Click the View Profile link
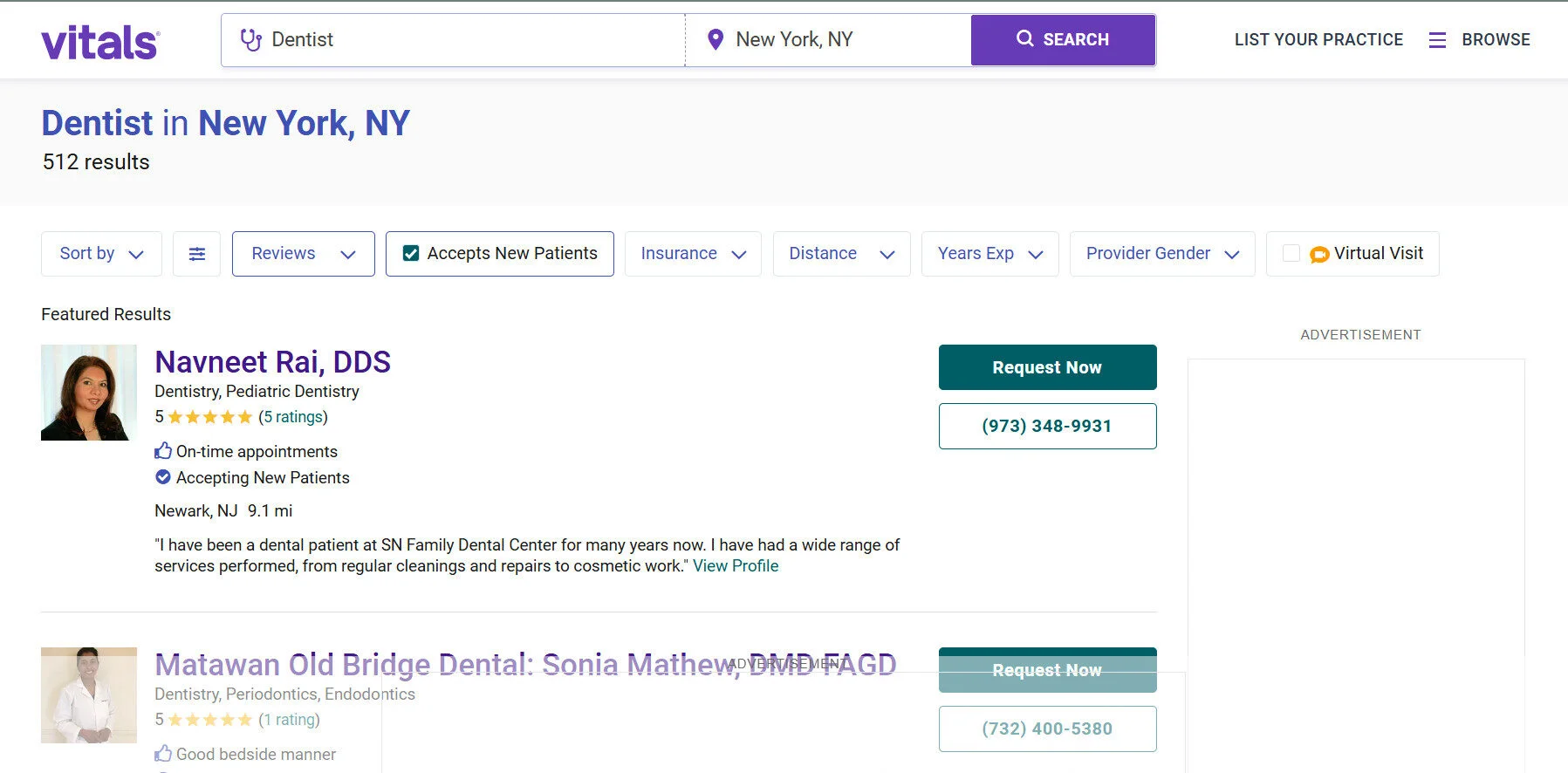 [736, 566]
